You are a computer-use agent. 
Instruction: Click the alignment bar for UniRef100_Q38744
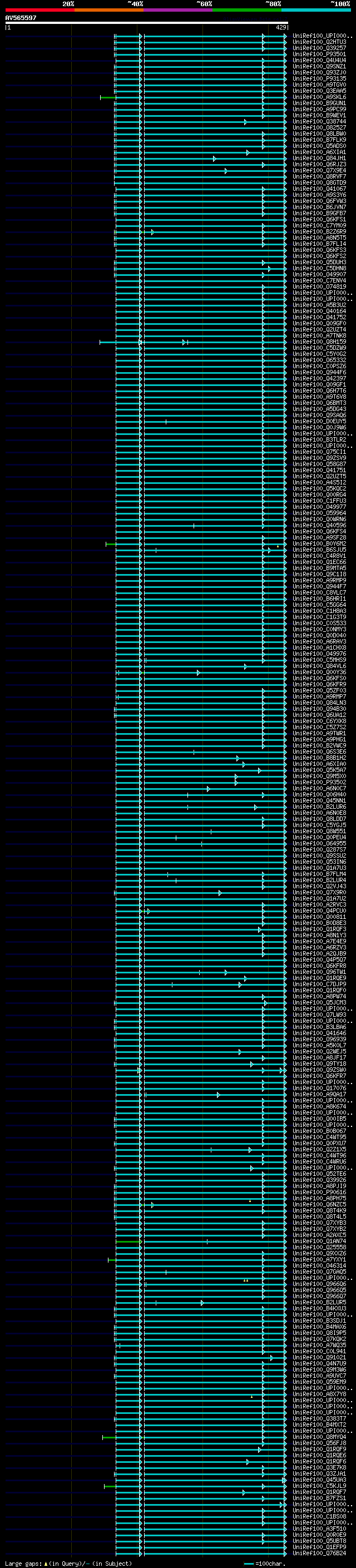pos(200,122)
